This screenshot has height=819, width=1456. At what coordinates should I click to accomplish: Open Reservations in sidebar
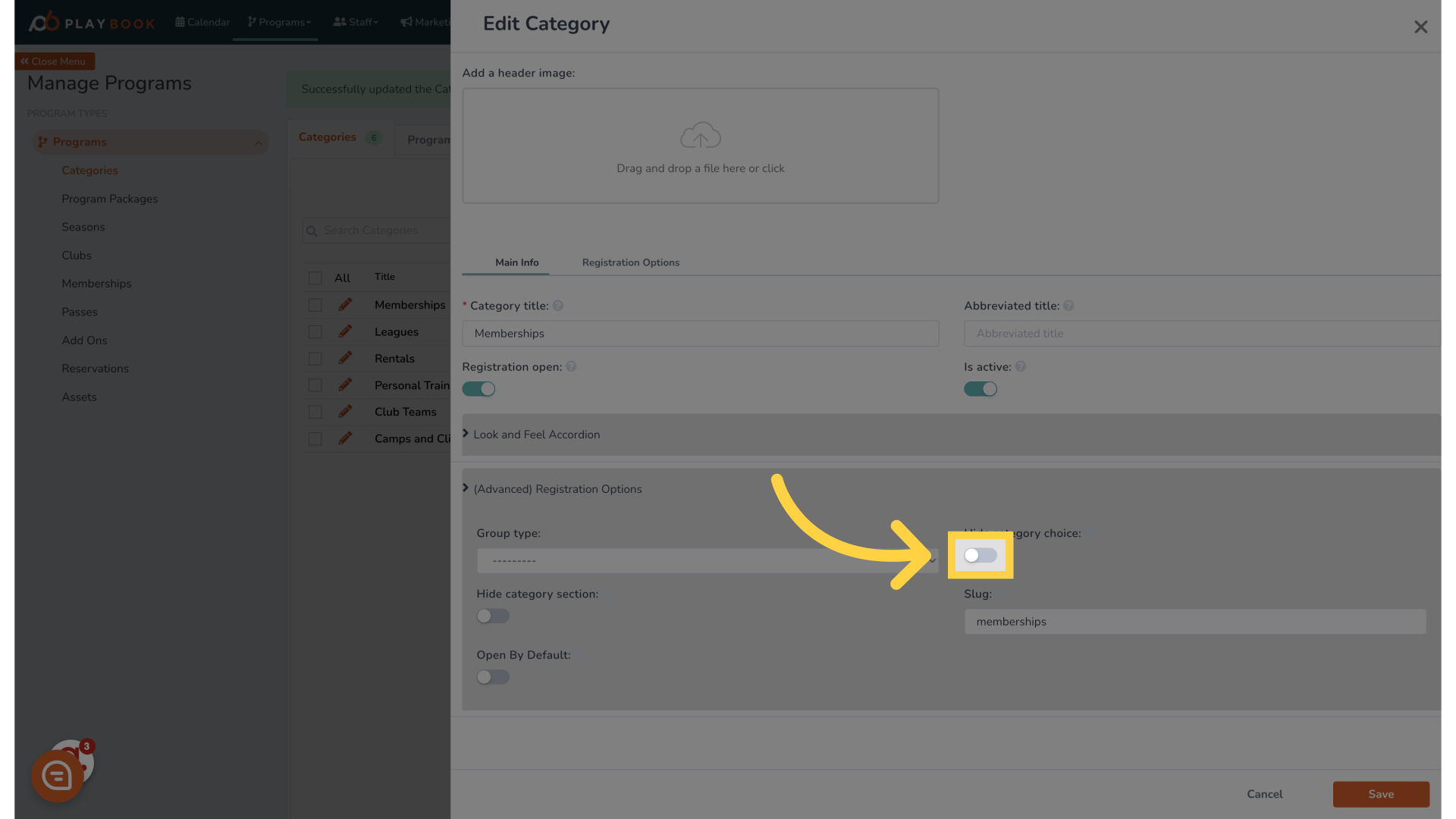coord(95,369)
